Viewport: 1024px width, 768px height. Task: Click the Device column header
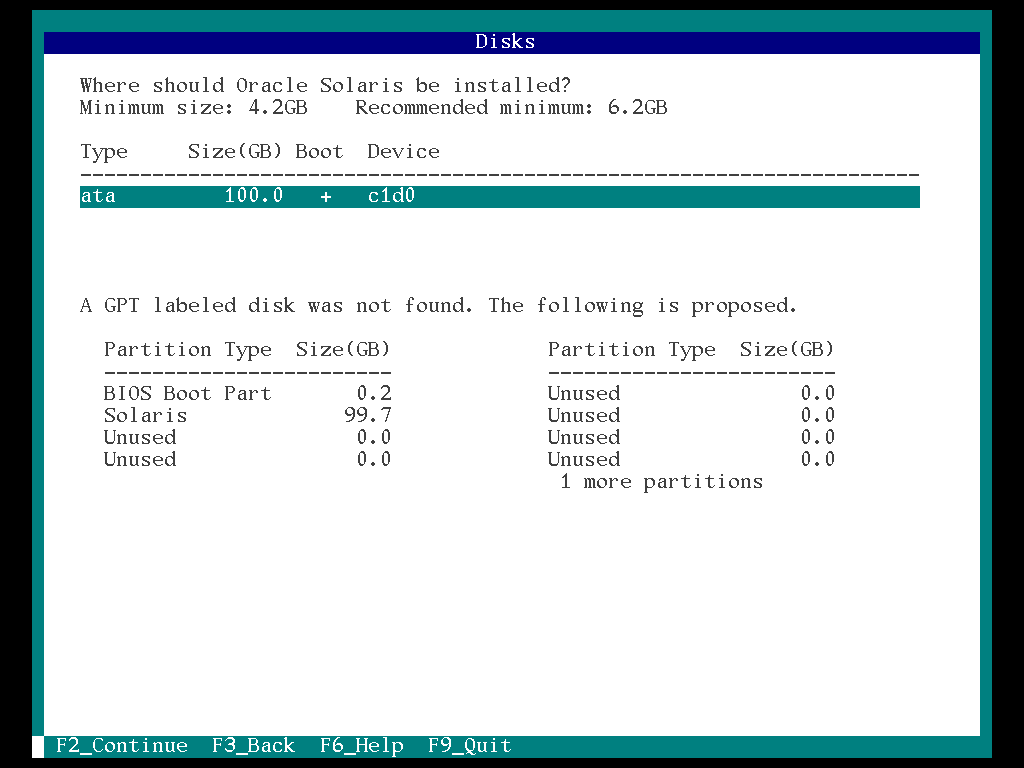coord(404,152)
